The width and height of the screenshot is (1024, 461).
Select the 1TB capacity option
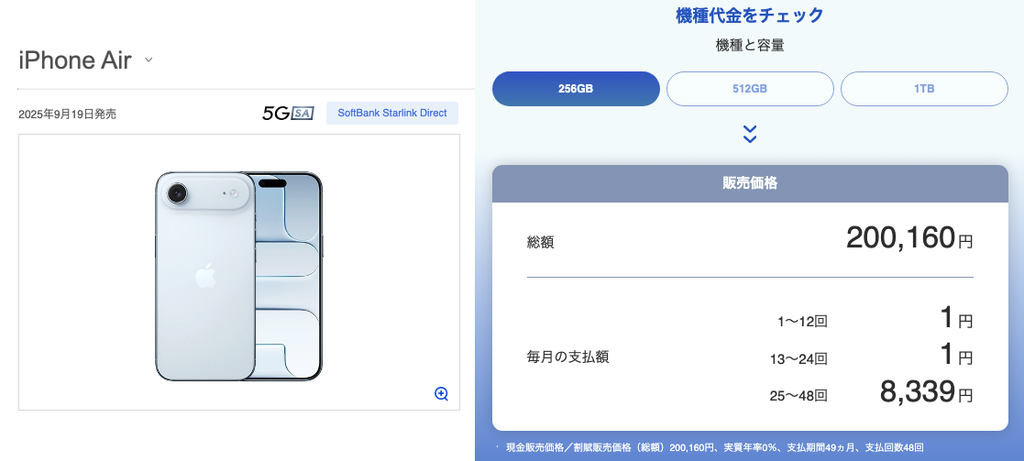coord(924,89)
